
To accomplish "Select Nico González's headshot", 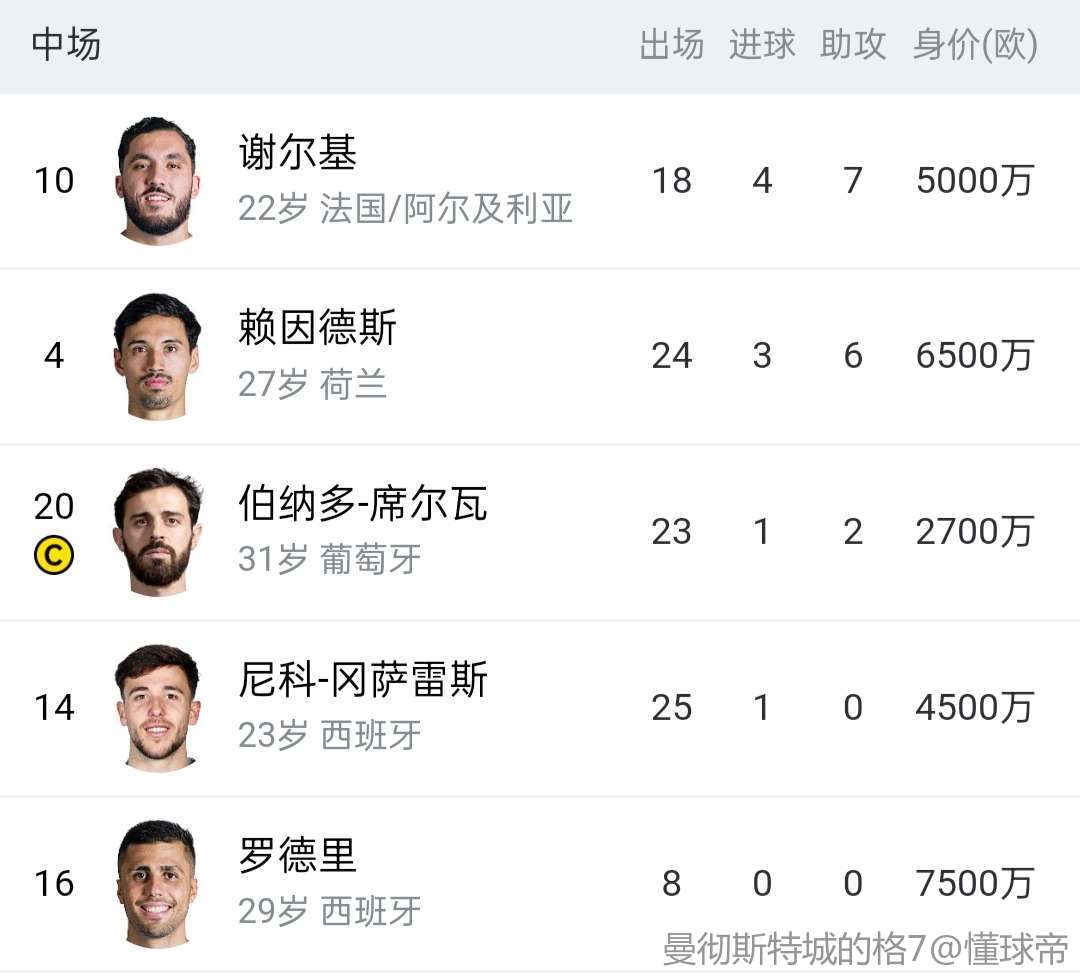I will coord(157,707).
